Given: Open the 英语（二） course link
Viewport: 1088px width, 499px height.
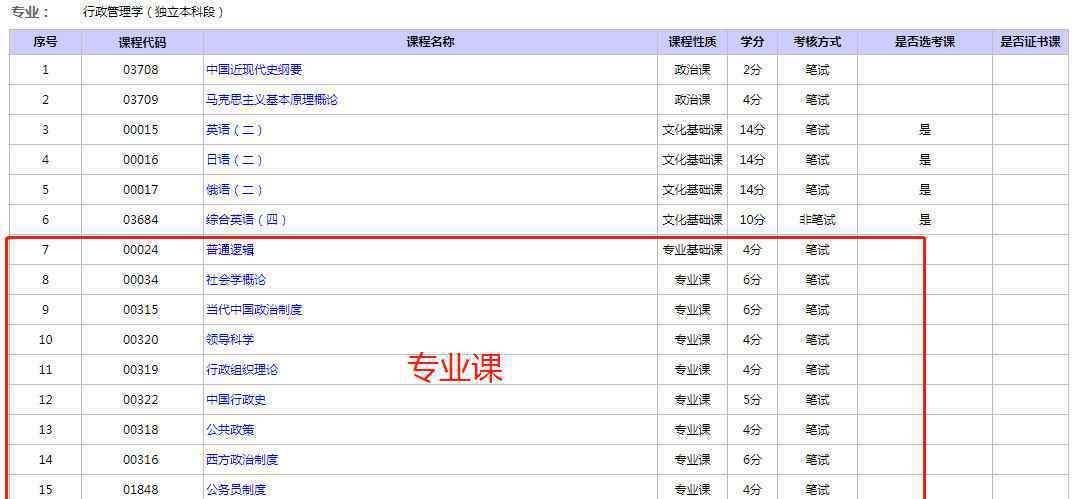Looking at the screenshot, I should coord(235,130).
